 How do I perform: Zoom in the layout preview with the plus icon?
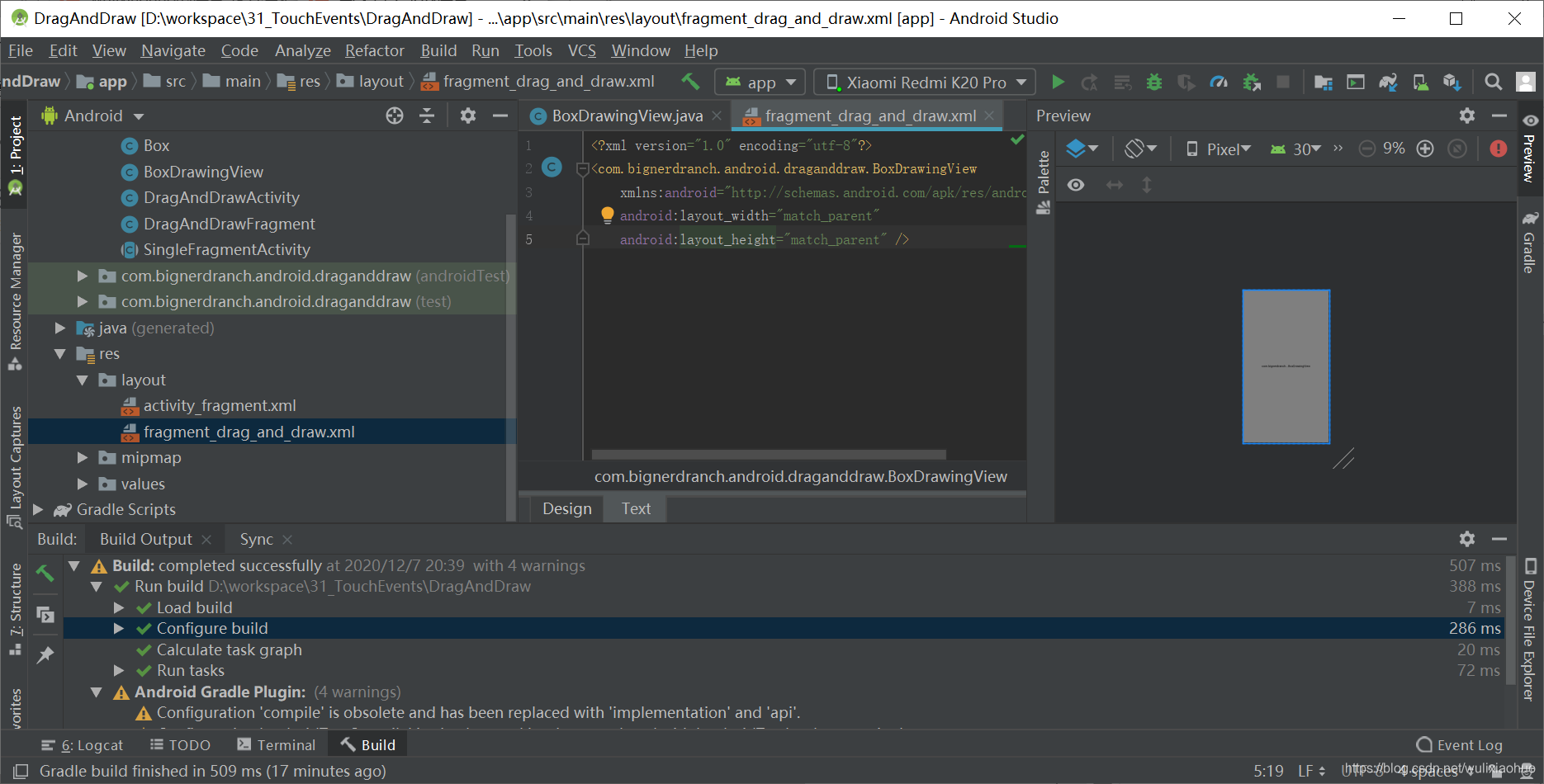tap(1425, 149)
